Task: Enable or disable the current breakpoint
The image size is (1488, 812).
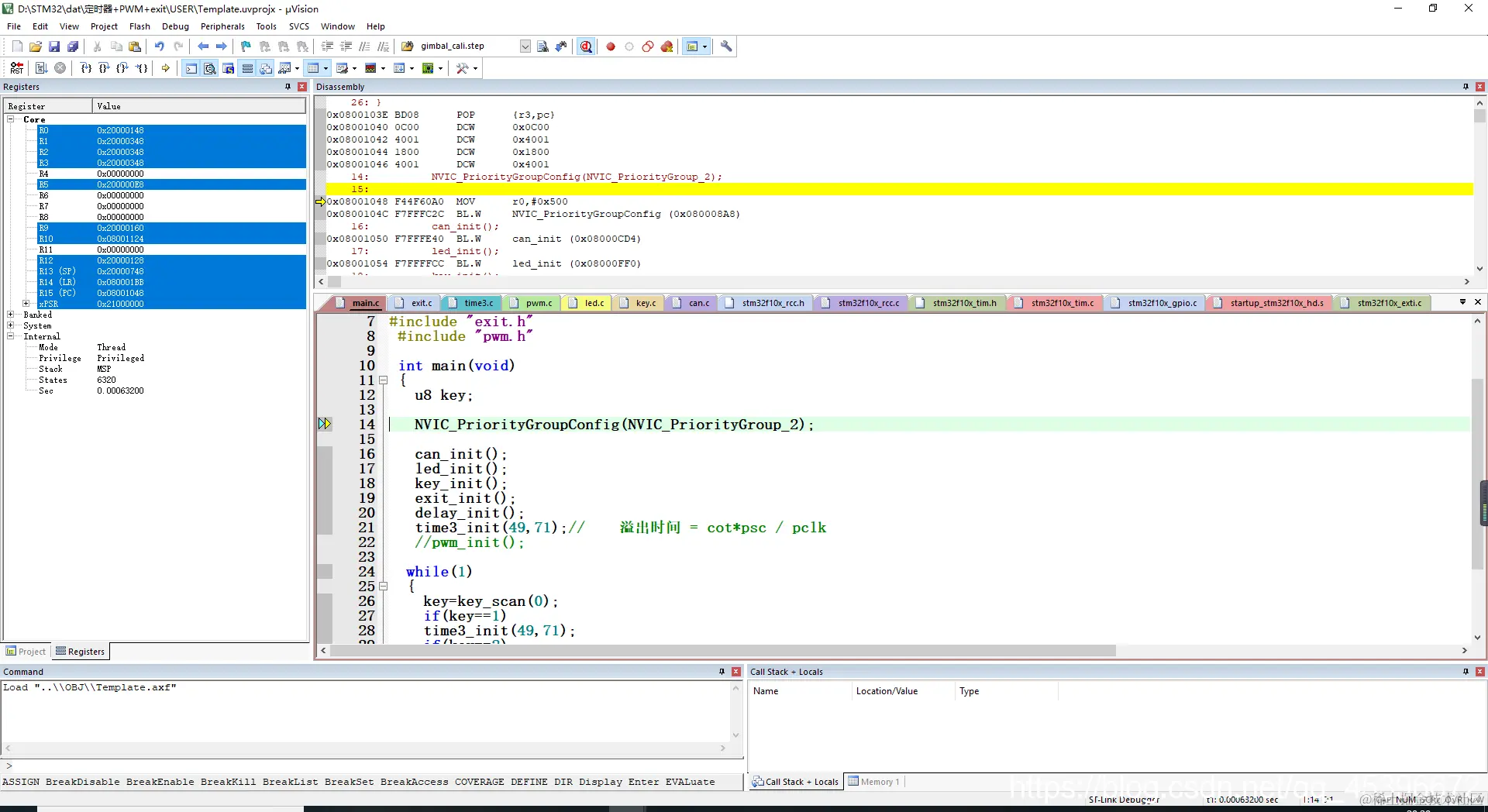Action: tap(629, 46)
